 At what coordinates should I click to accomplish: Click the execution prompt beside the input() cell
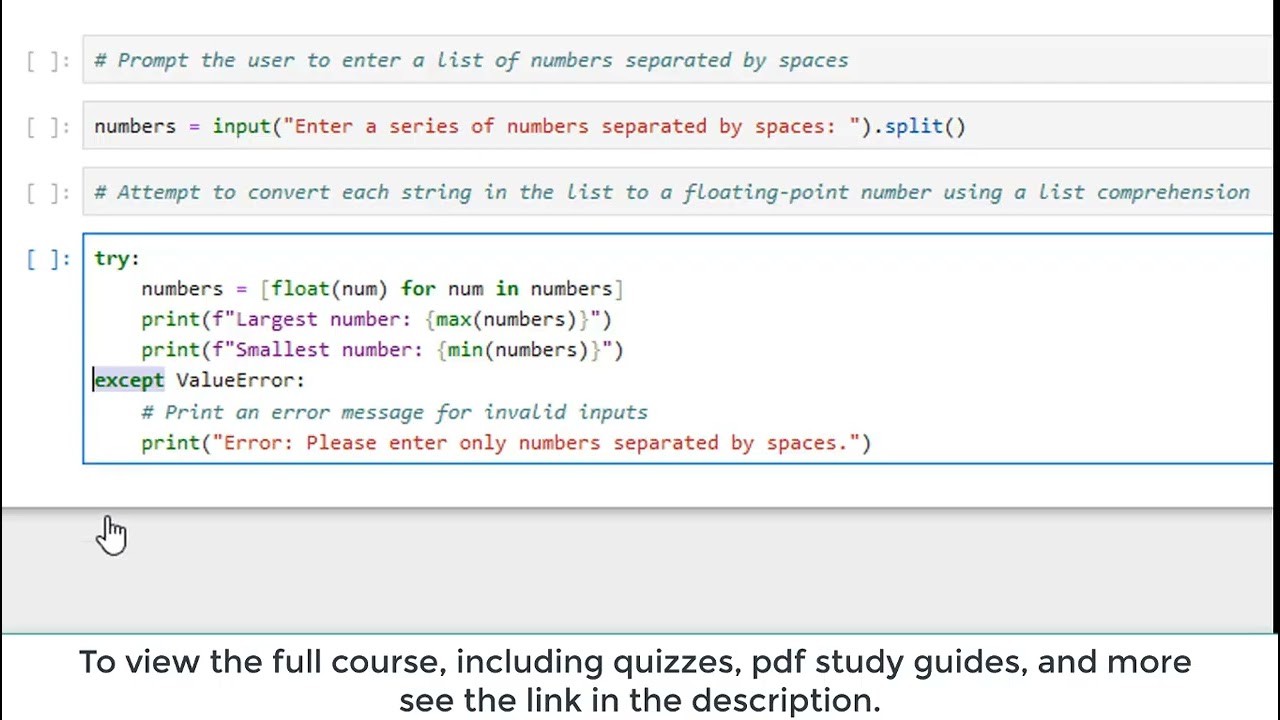coord(48,127)
